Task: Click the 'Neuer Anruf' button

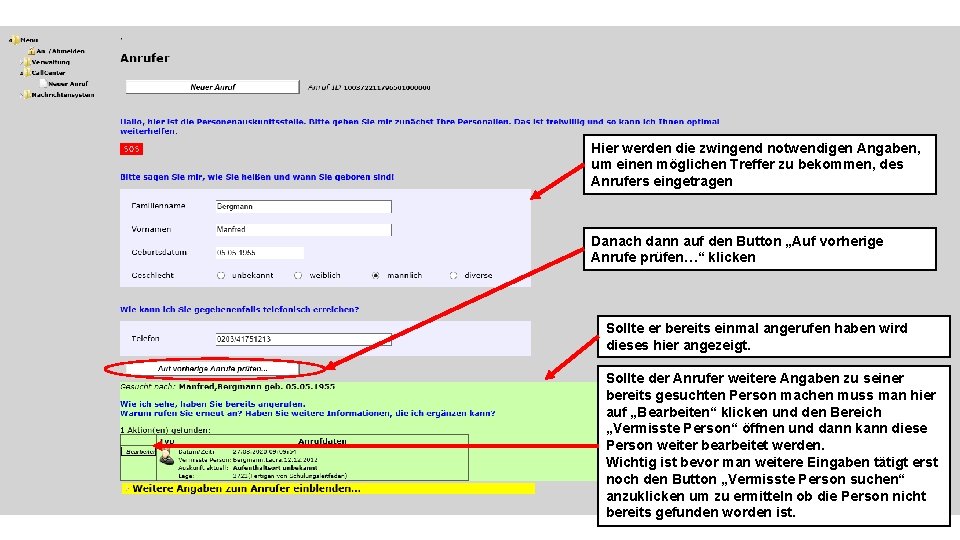Action: coord(212,87)
